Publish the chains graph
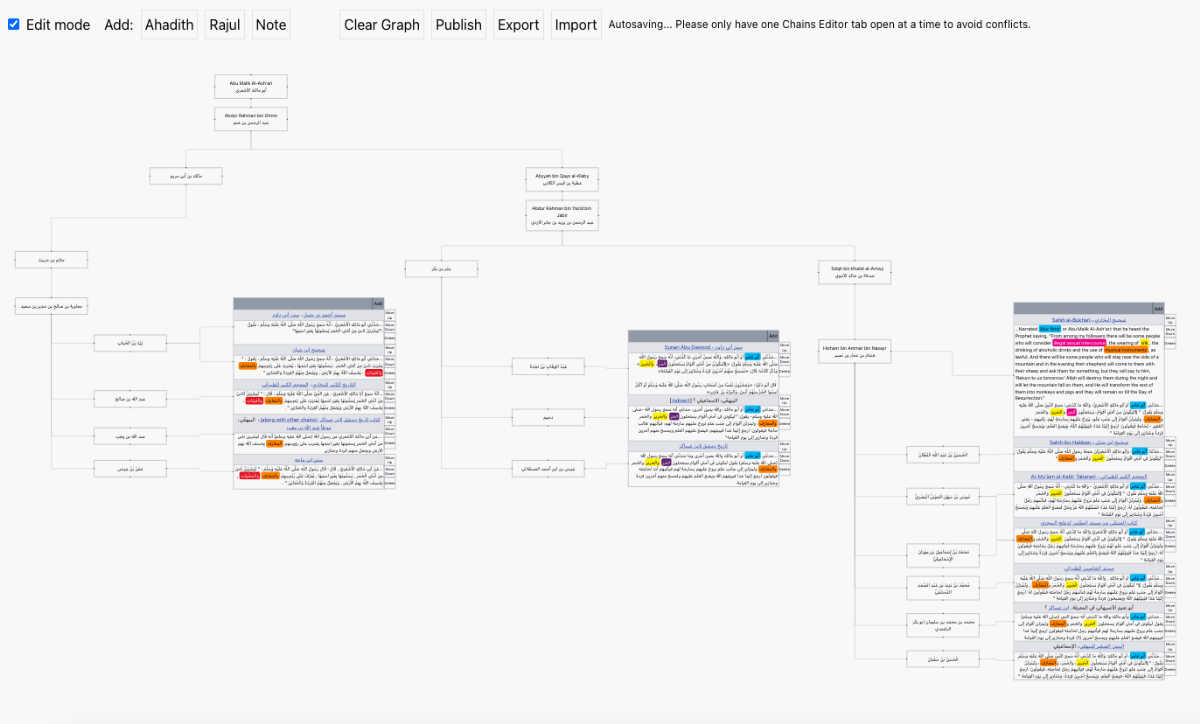 point(458,25)
